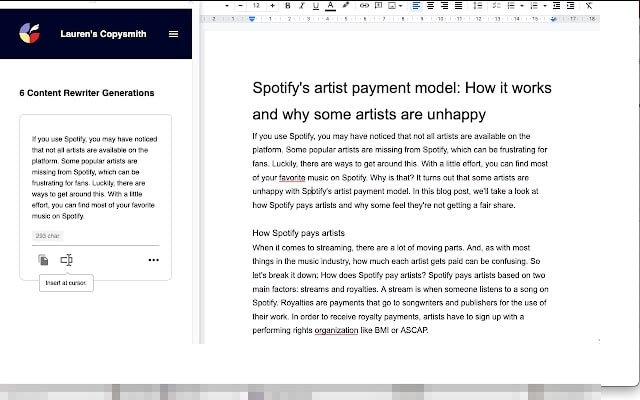Insert a link using the toolbar
Image resolution: width=640 pixels, height=400 pixels.
[364, 5]
